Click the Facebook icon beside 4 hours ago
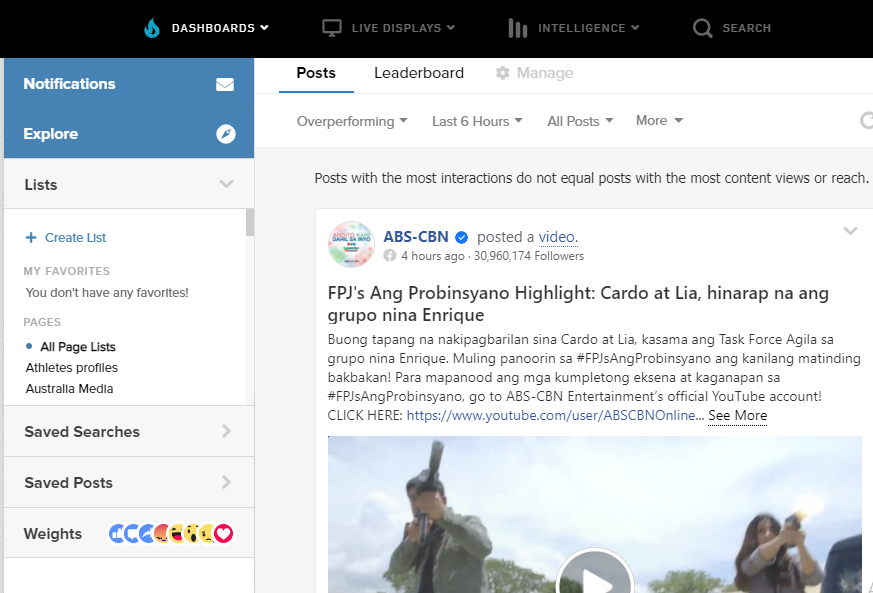The image size is (873, 593). (x=390, y=256)
